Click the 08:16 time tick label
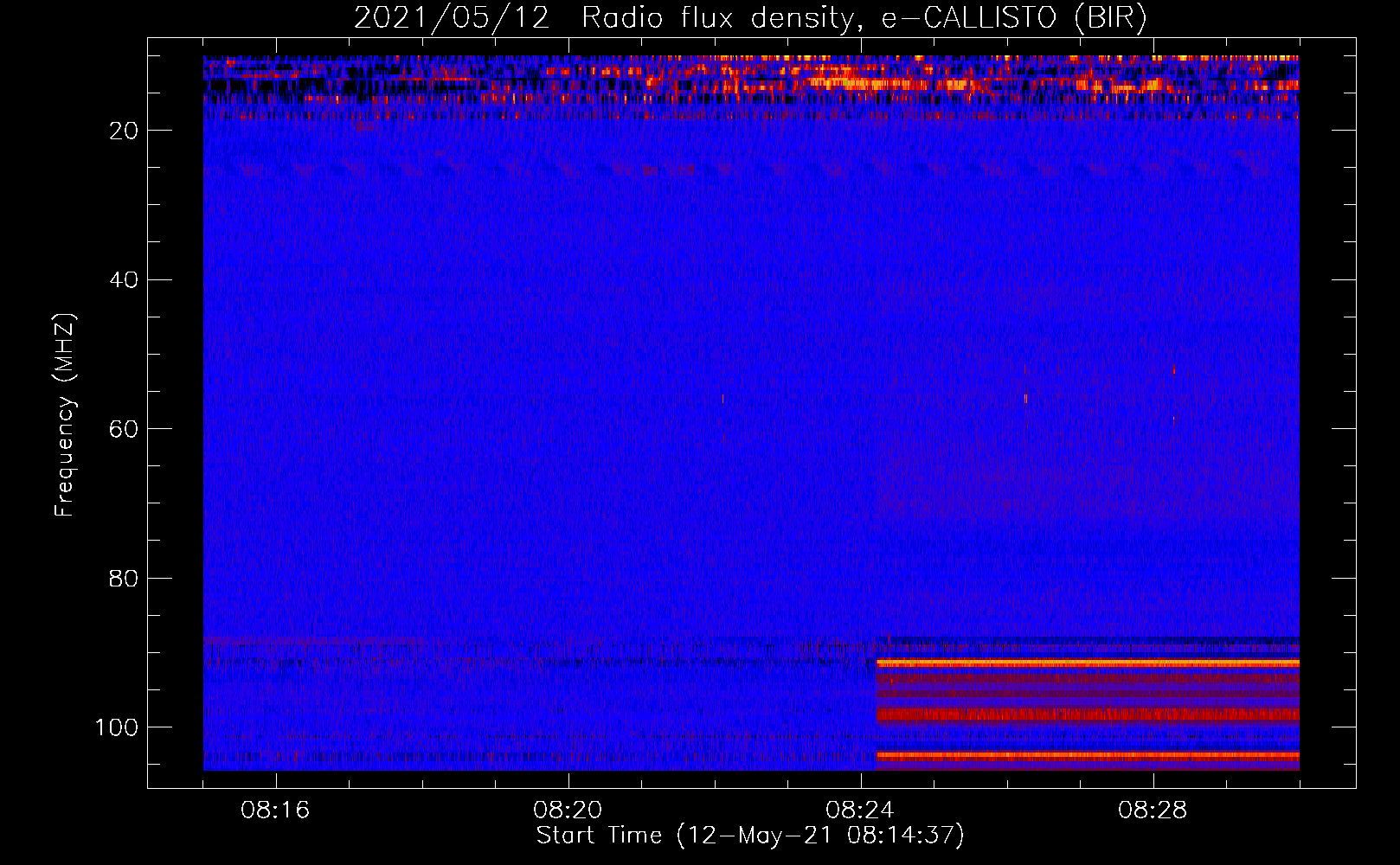1400x865 pixels. tap(276, 811)
